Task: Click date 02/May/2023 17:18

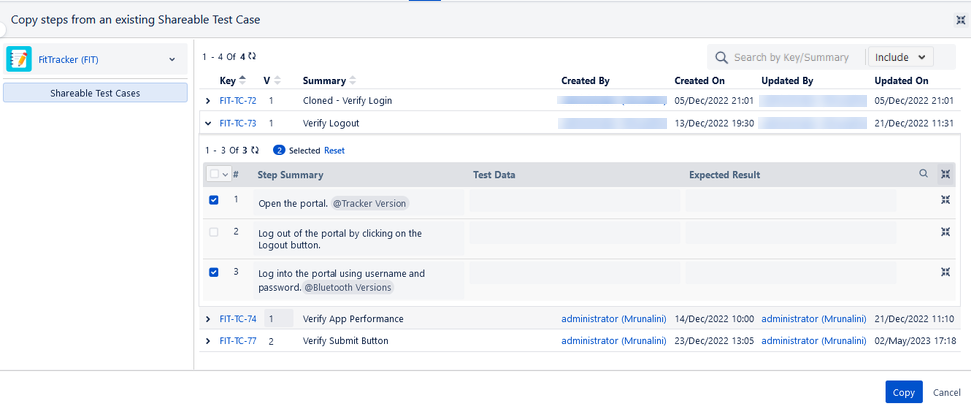Action: click(915, 341)
